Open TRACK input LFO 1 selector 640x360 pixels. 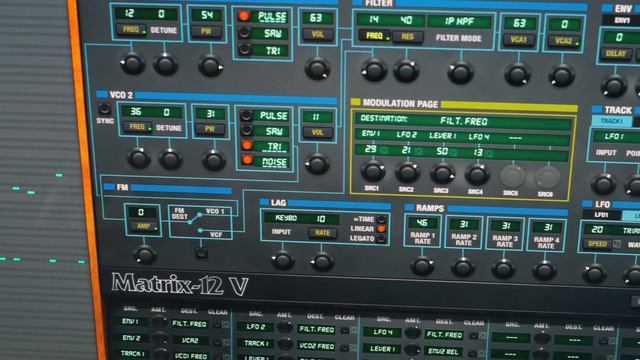click(x=614, y=136)
